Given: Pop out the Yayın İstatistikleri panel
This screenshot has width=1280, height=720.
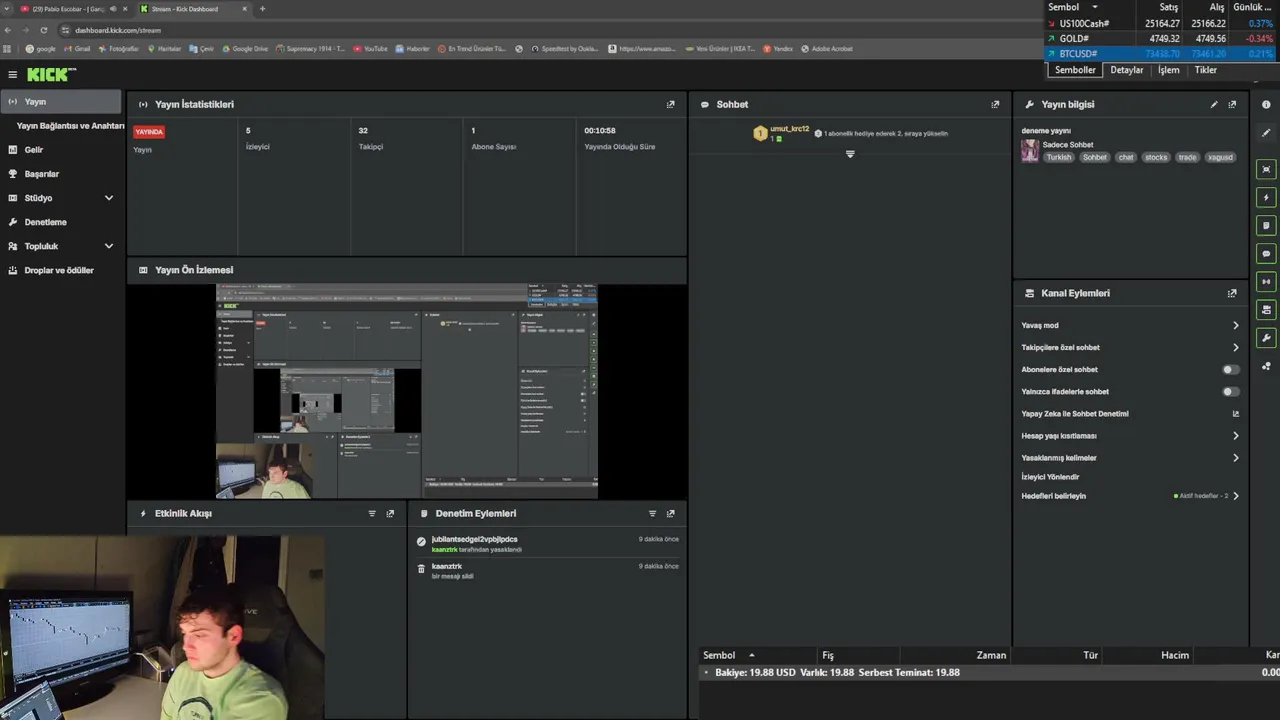Looking at the screenshot, I should click(x=670, y=104).
